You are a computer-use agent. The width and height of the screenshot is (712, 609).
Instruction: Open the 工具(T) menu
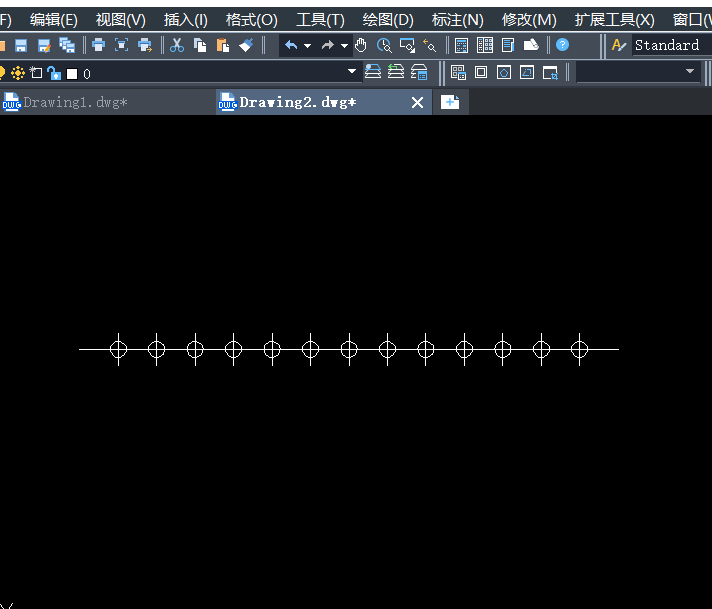(x=320, y=20)
